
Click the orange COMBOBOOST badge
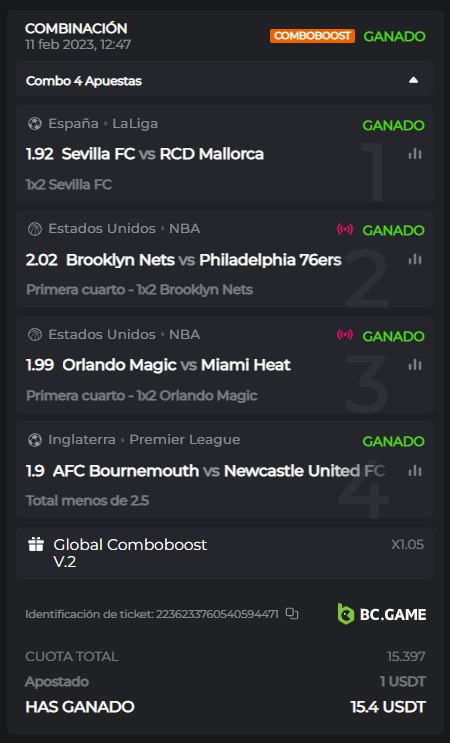pos(313,36)
